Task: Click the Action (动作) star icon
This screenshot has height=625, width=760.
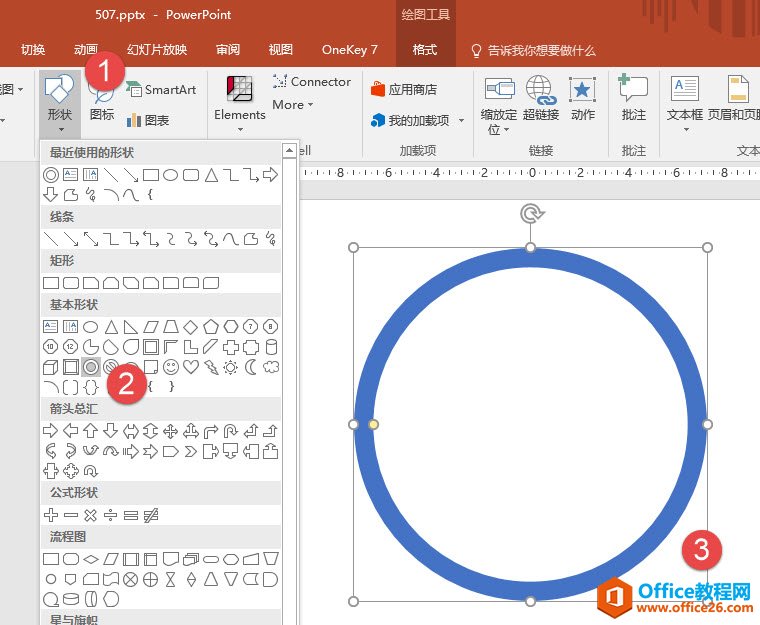Action: pos(583,99)
